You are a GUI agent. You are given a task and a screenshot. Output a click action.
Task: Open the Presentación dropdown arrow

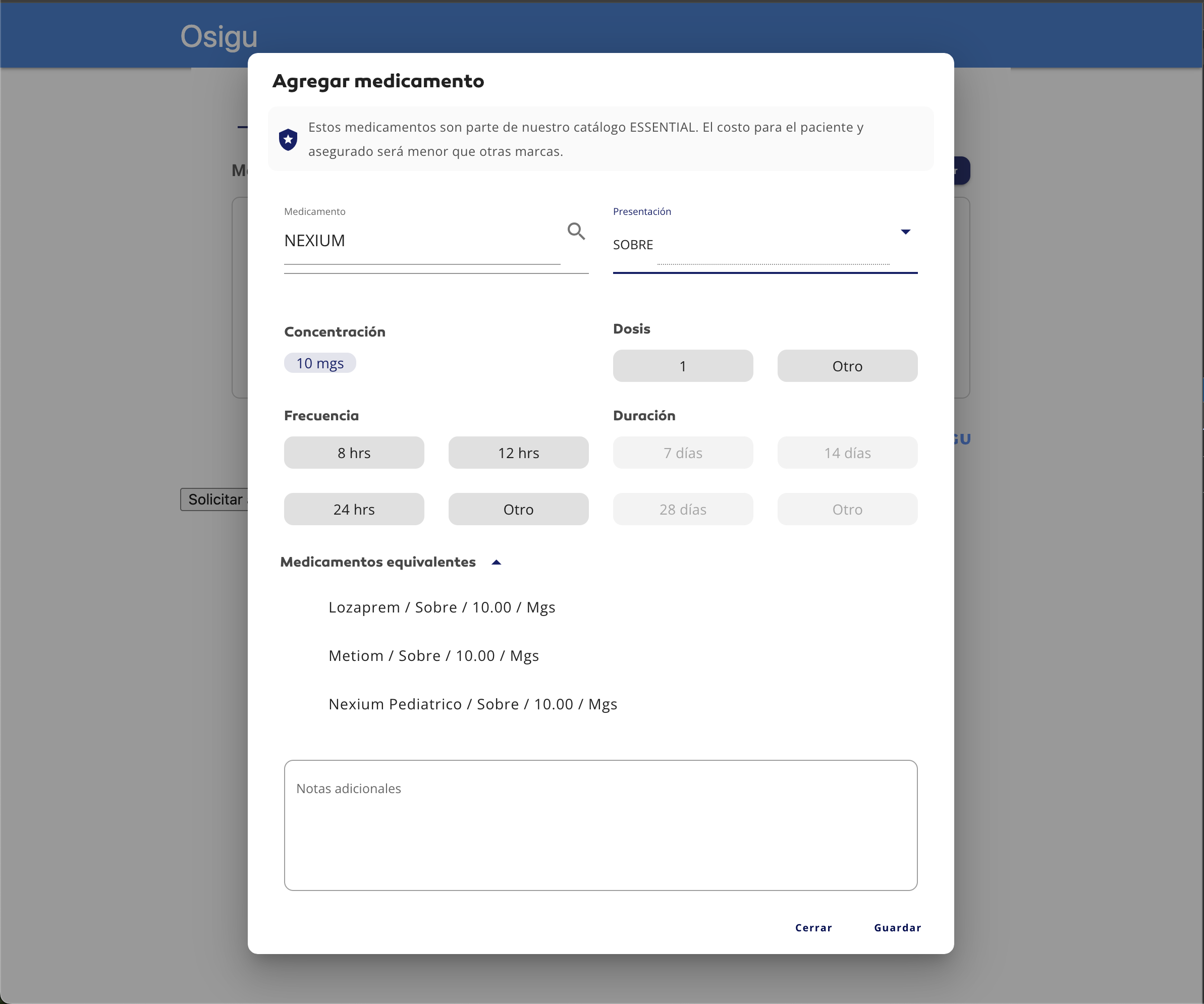tap(905, 232)
